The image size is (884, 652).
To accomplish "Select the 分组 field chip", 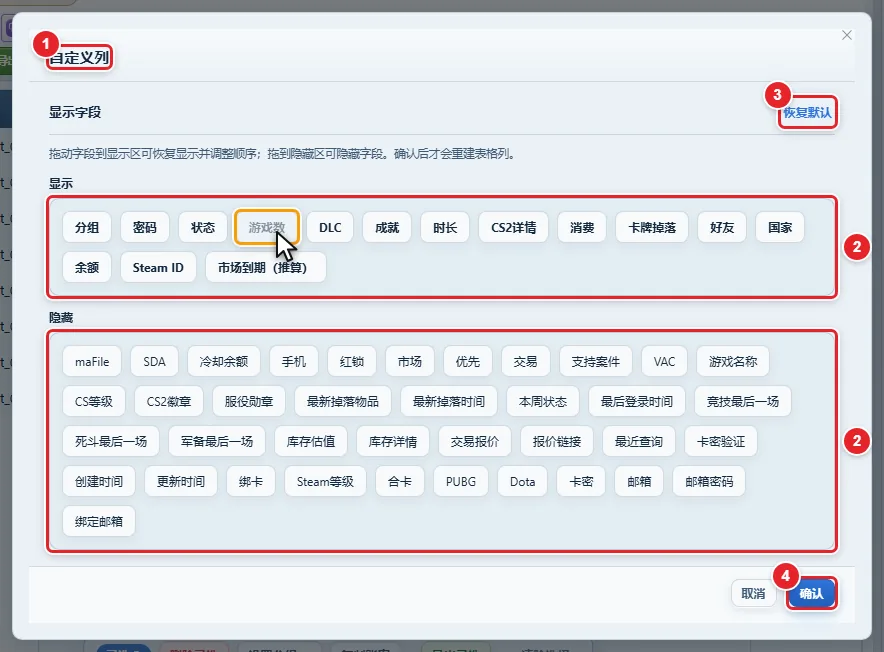I will click(x=87, y=227).
